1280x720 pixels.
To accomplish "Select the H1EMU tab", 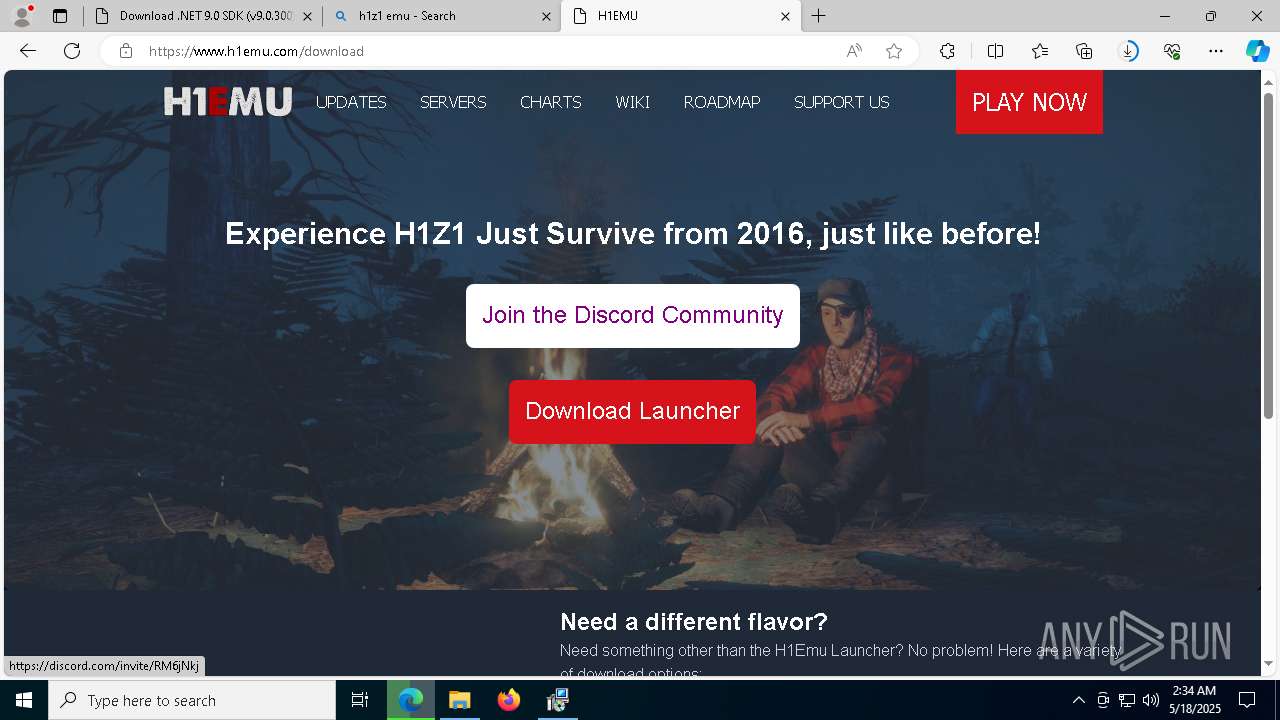I will [x=681, y=16].
